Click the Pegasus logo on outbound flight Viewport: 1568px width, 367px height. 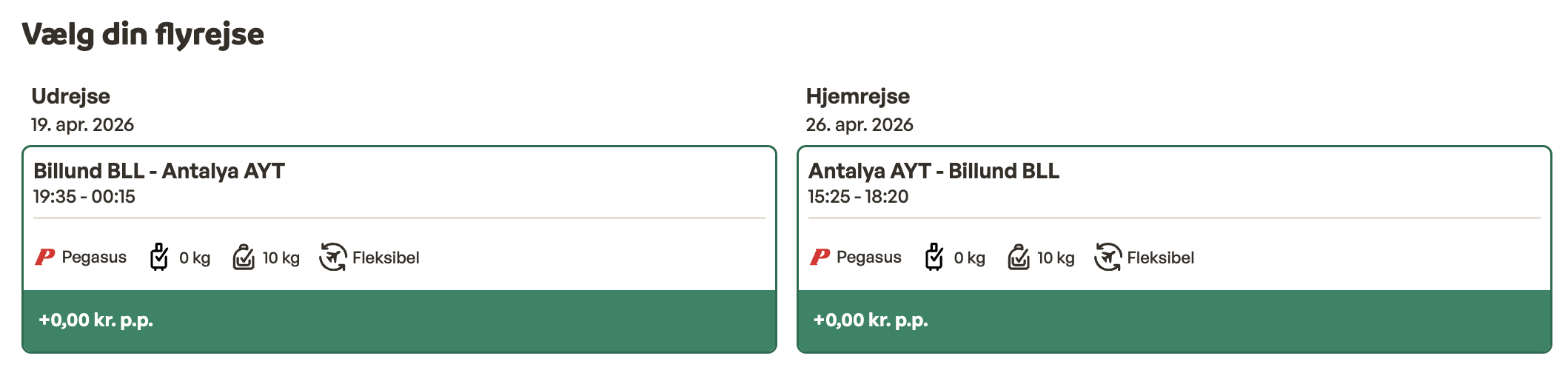click(45, 257)
